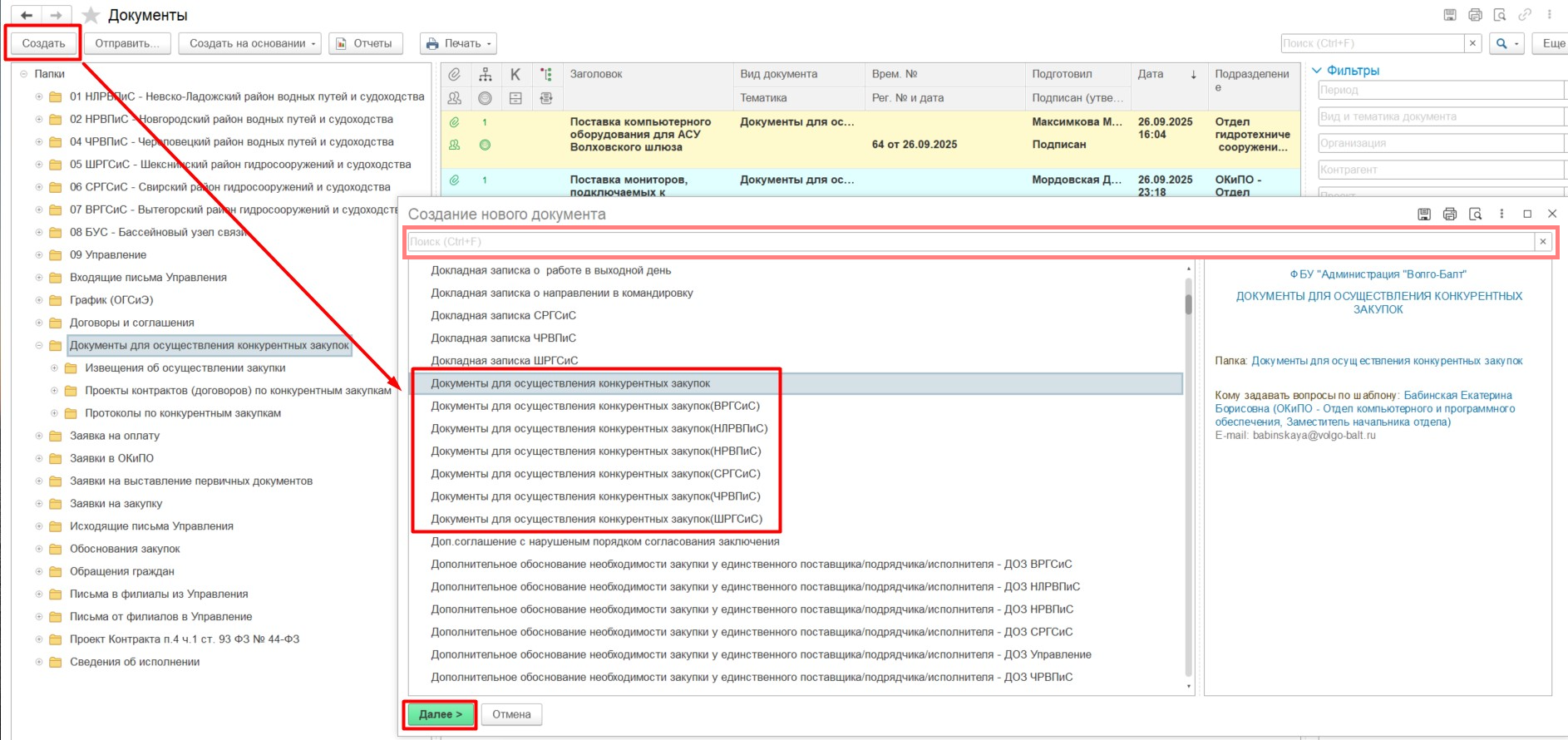The image size is (1568, 740).
Task: Click the back navigation arrow
Action: click(x=27, y=15)
